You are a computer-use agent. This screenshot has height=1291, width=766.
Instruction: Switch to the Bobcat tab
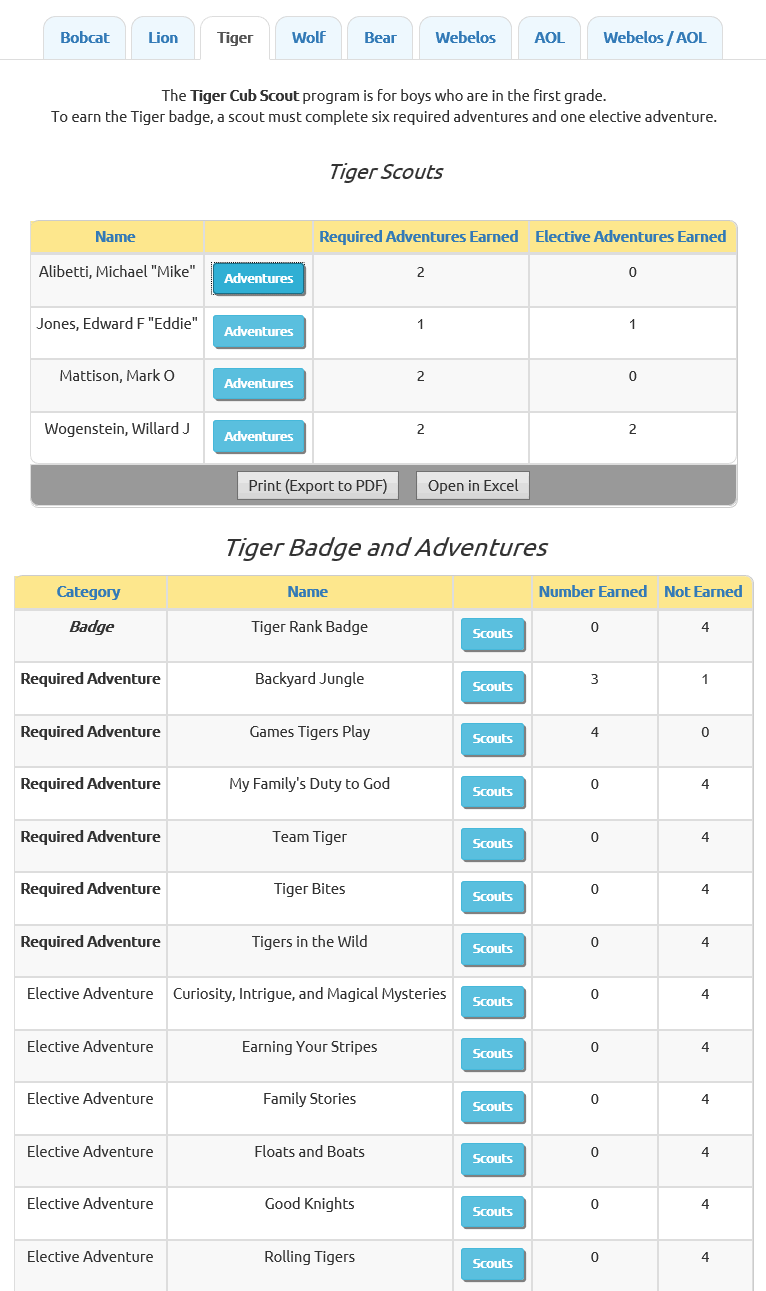pyautogui.click(x=84, y=37)
